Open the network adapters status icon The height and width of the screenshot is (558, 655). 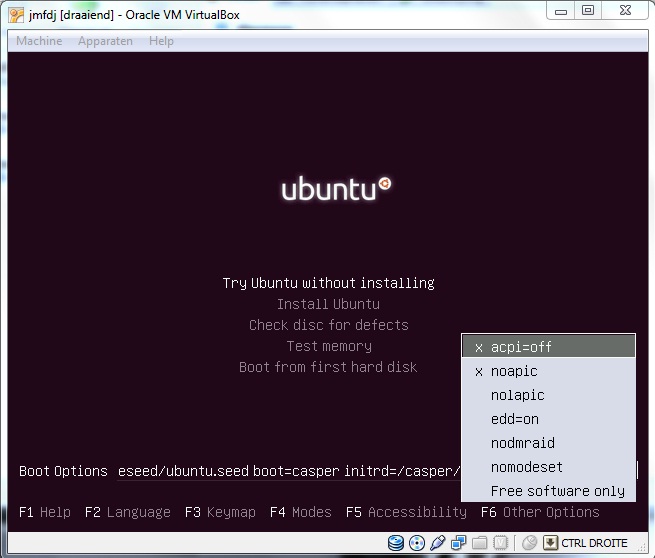[x=458, y=543]
